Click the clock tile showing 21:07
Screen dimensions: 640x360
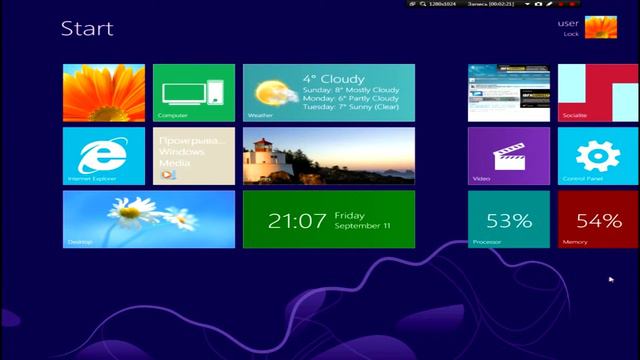(x=329, y=219)
